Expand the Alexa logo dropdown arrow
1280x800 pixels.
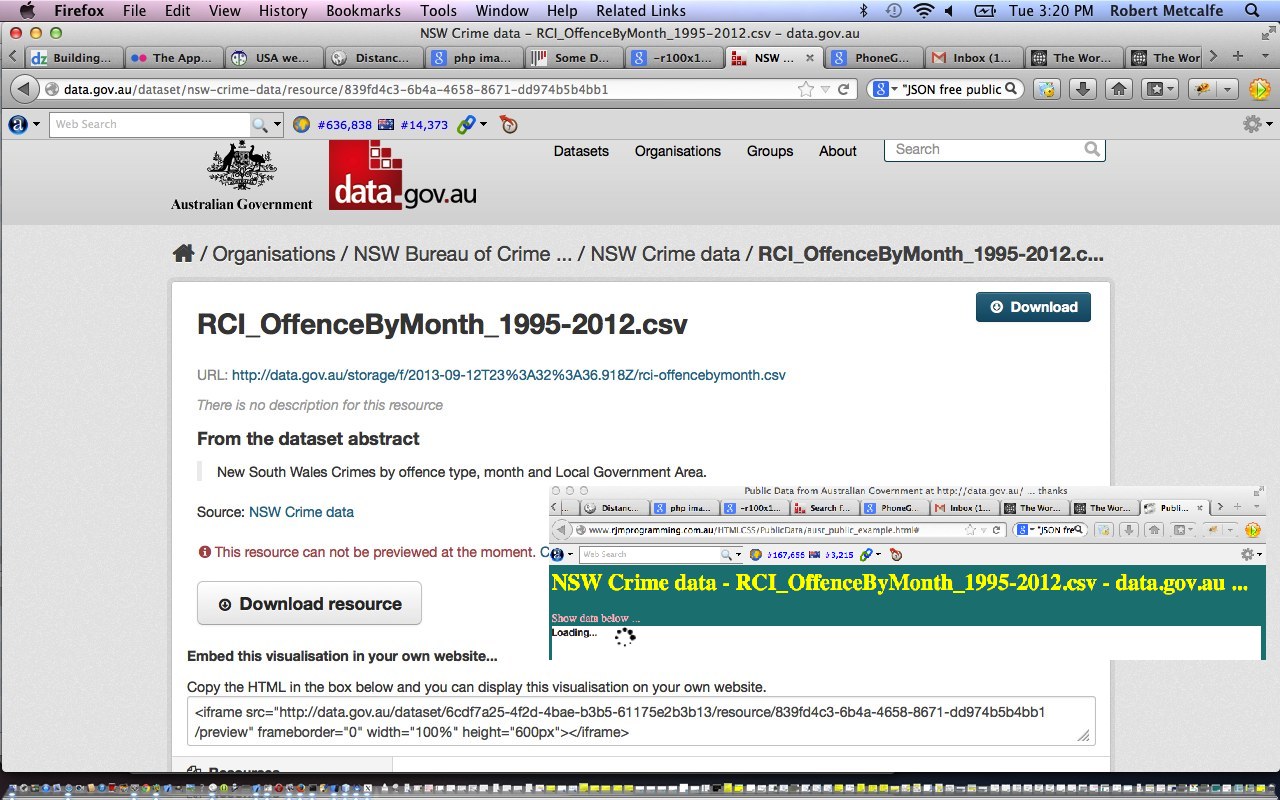click(x=36, y=125)
